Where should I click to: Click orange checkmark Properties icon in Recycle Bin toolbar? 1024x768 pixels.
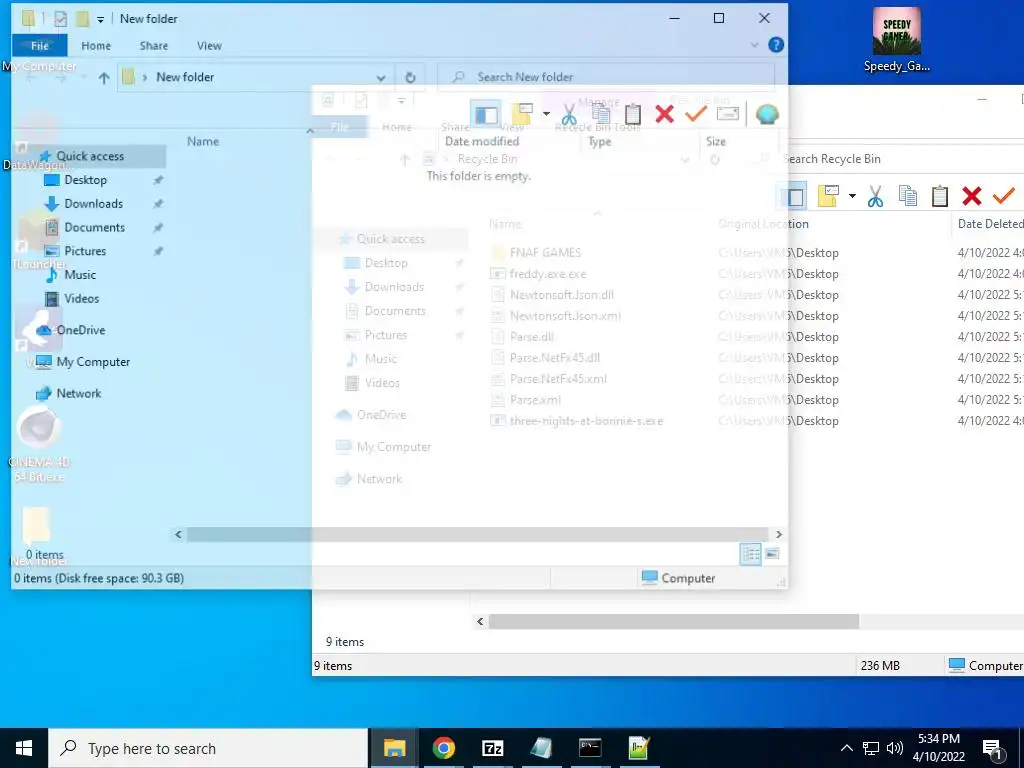[x=1003, y=196]
